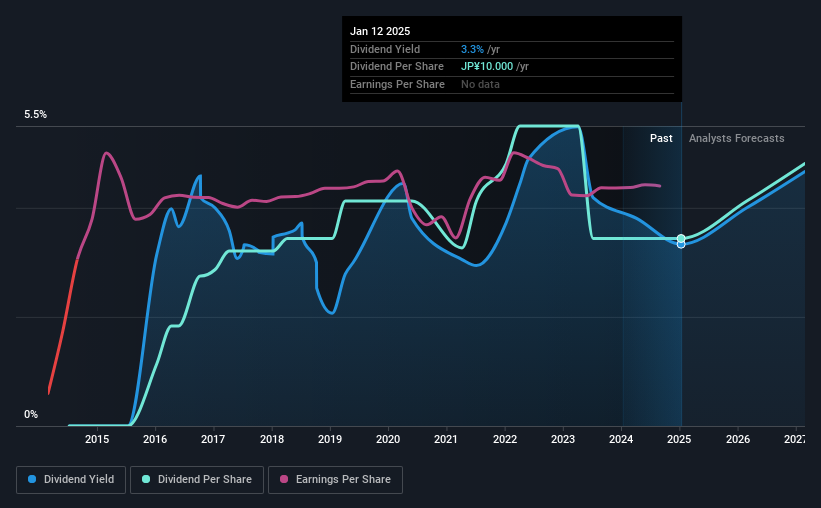Click the 3.3% dividend yield value
The width and height of the screenshot is (821, 508).
tap(472, 49)
